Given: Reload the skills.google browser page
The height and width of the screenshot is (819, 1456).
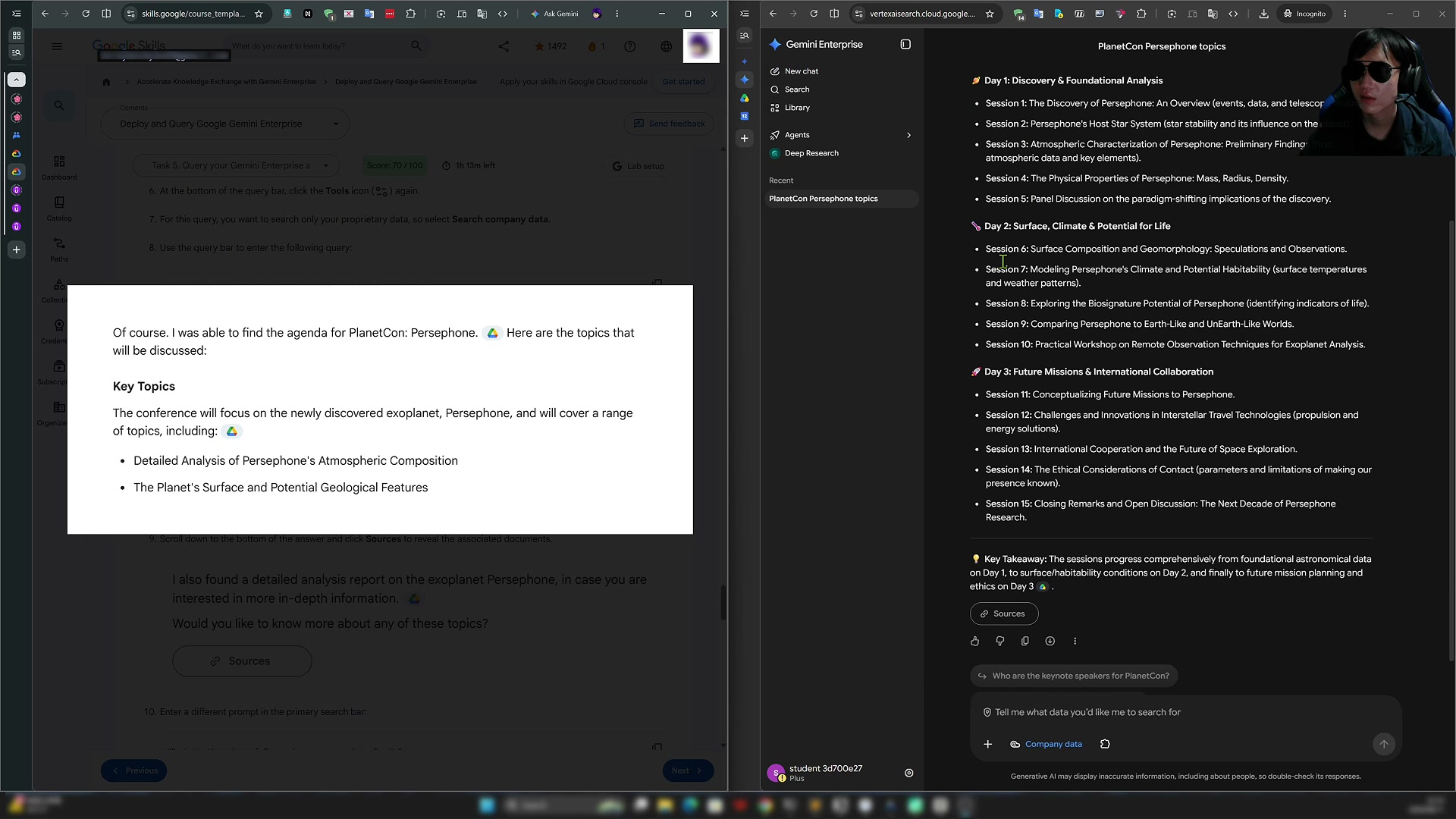Looking at the screenshot, I should coord(86,14).
